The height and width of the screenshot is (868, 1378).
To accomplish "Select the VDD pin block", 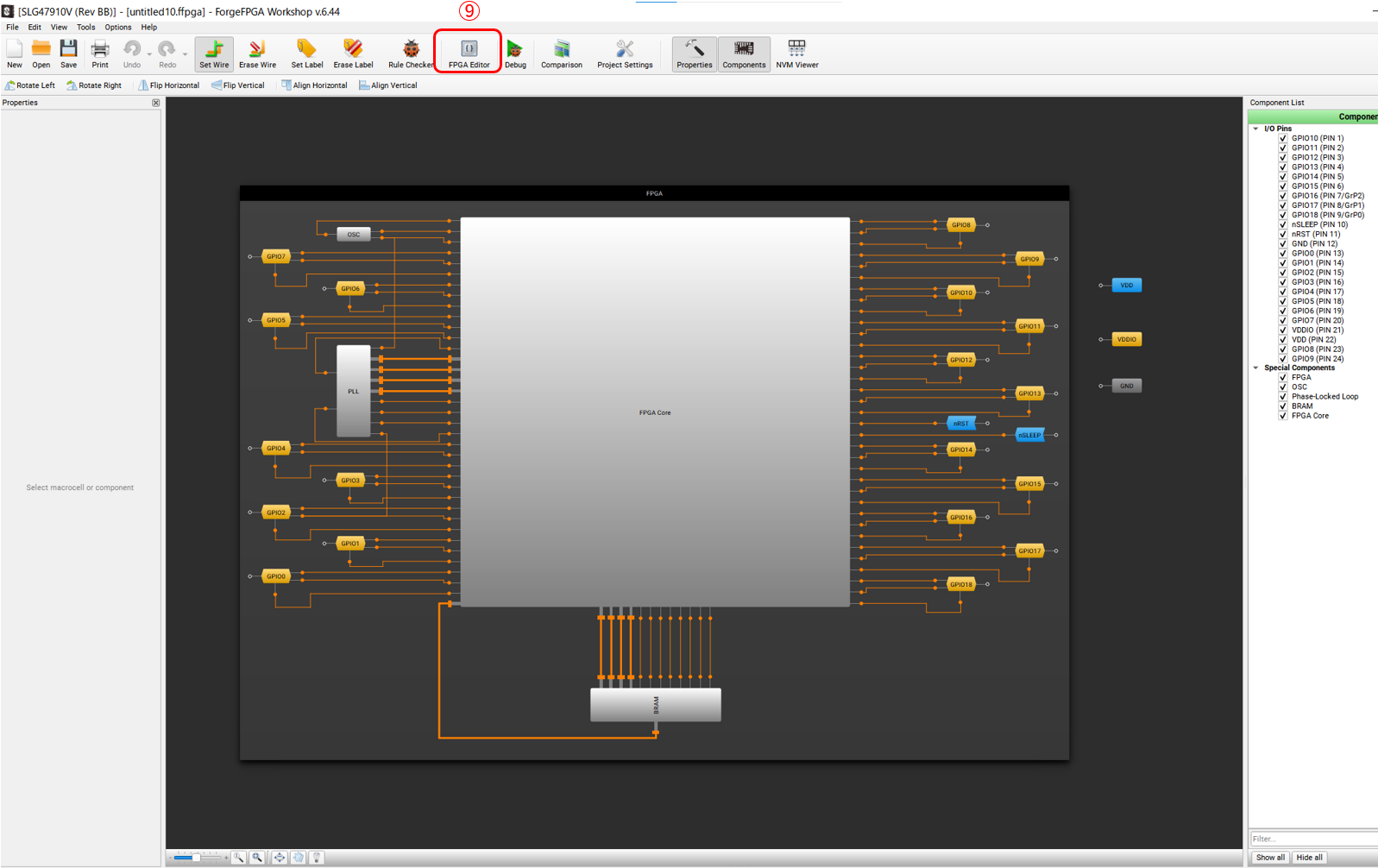I will pos(1127,285).
